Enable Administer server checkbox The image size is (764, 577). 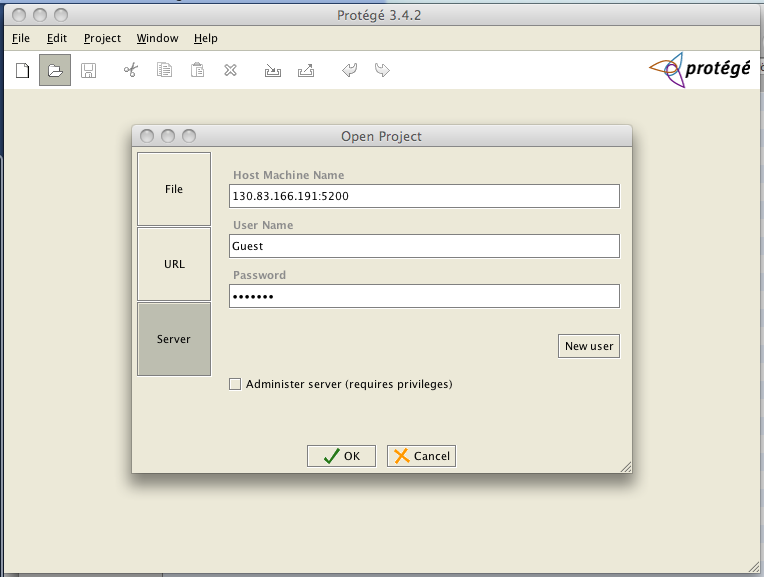point(235,384)
